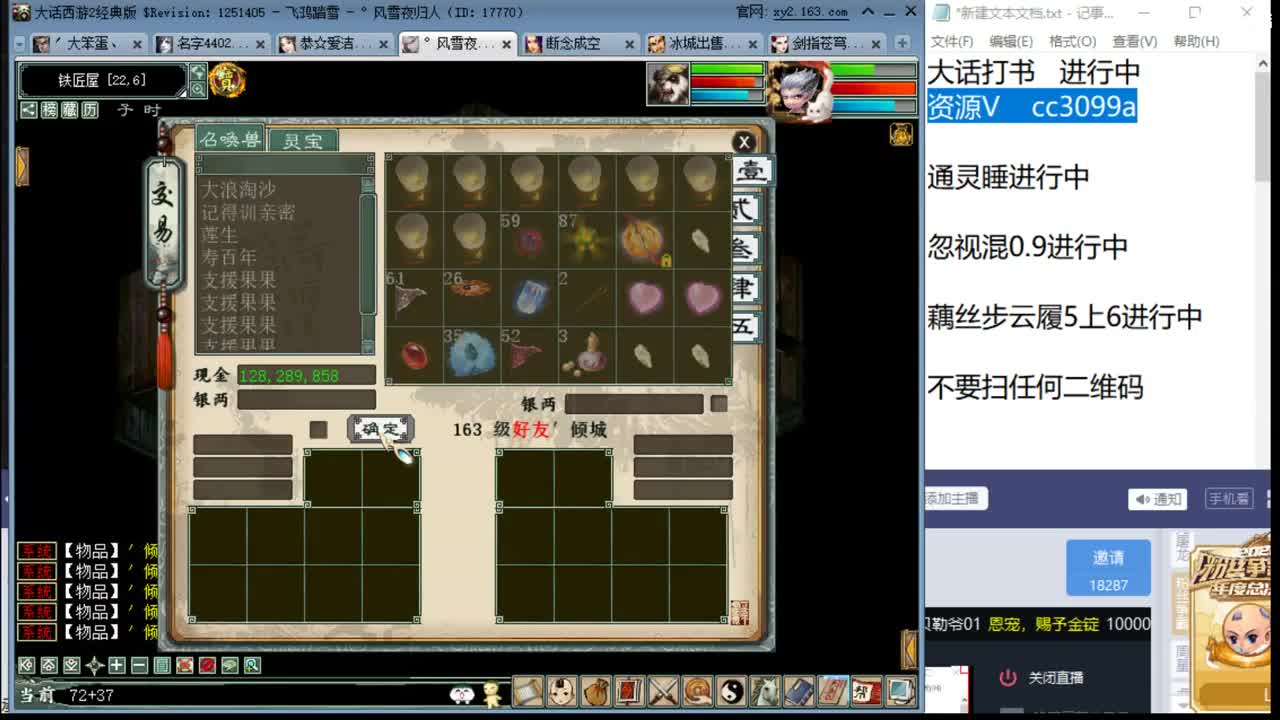Click the chat minus button to shrink
This screenshot has height=720, width=1280.
(139, 665)
